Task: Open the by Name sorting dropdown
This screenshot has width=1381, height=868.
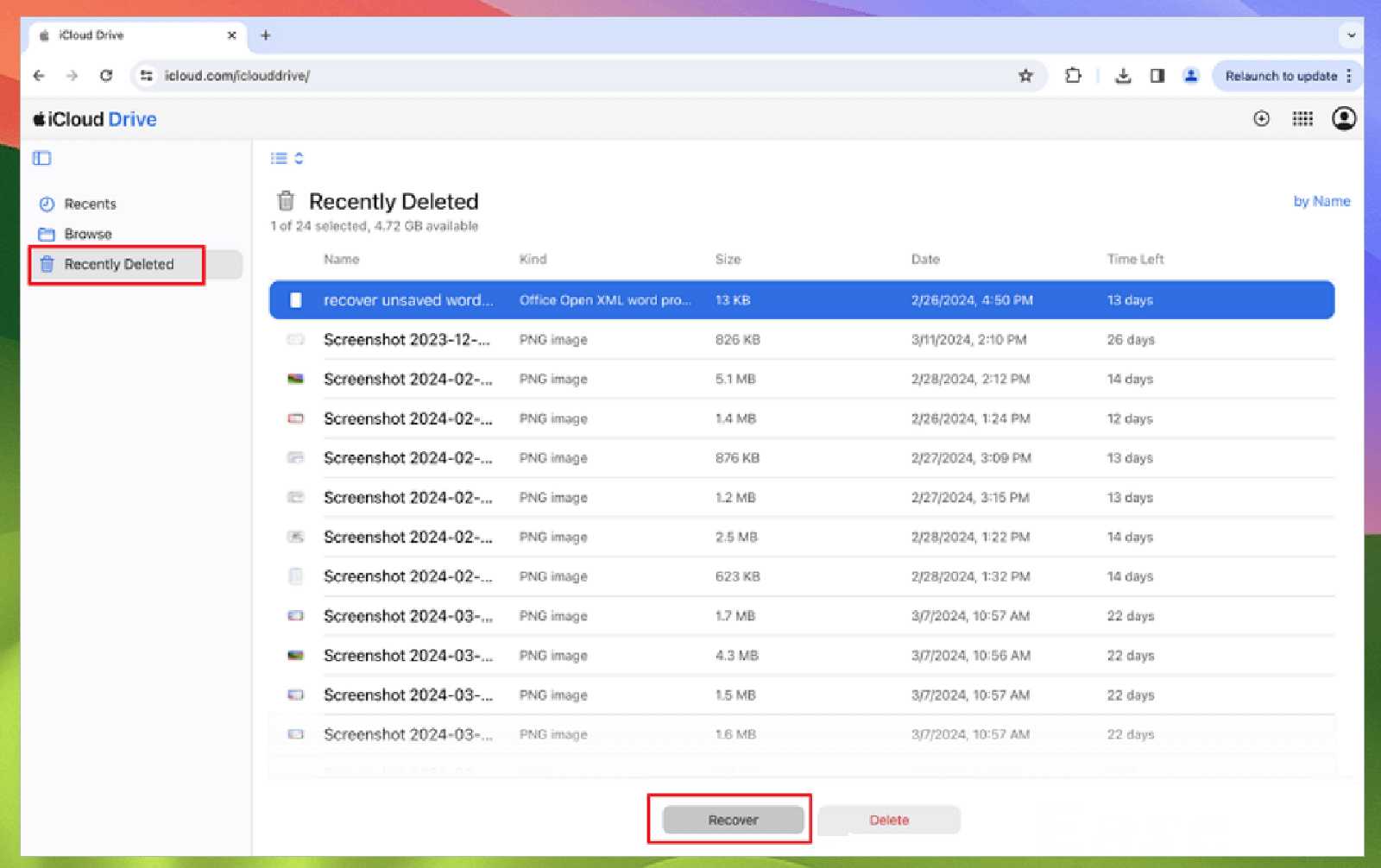Action: 1321,201
